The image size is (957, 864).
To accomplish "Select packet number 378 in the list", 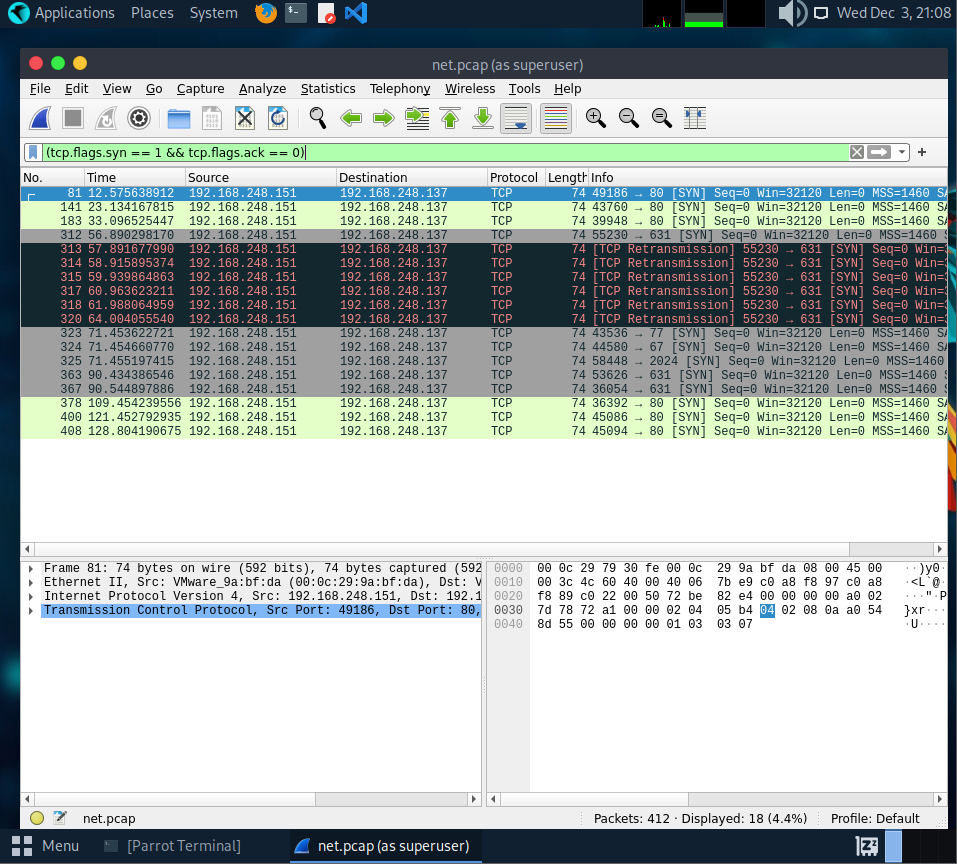I will (300, 403).
